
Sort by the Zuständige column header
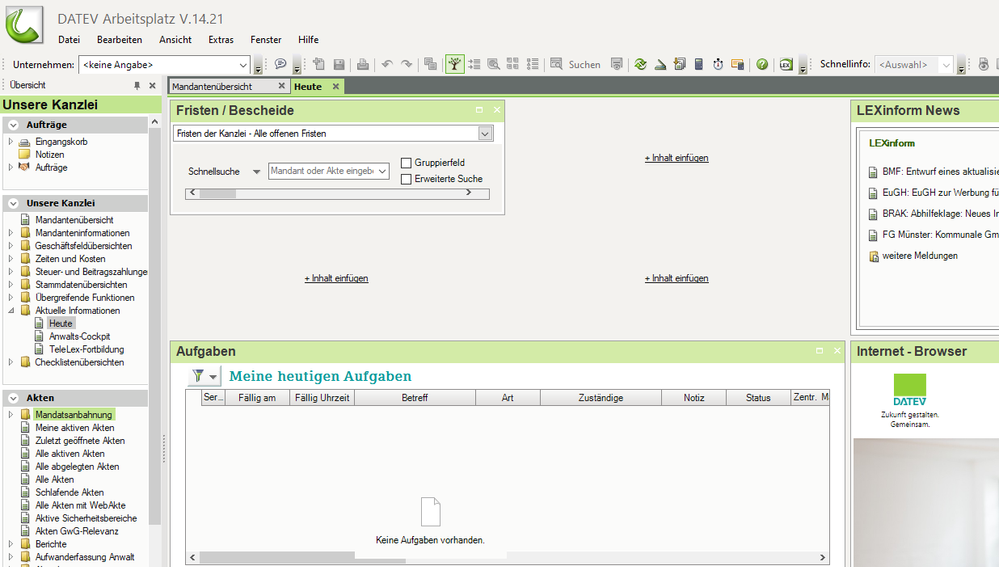(x=601, y=398)
